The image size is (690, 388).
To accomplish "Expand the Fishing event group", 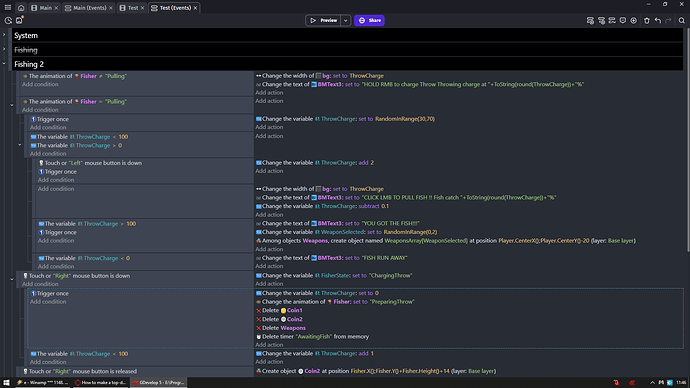I will 4,49.
